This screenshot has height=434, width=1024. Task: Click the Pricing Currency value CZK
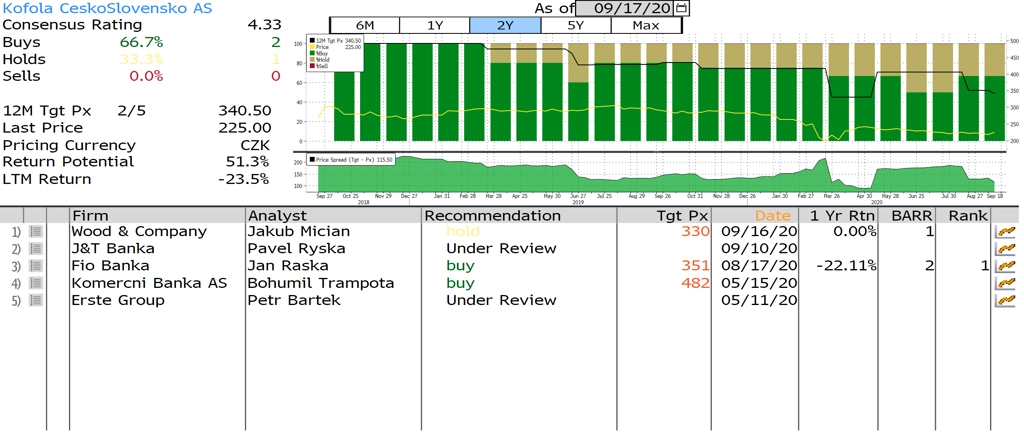click(255, 145)
